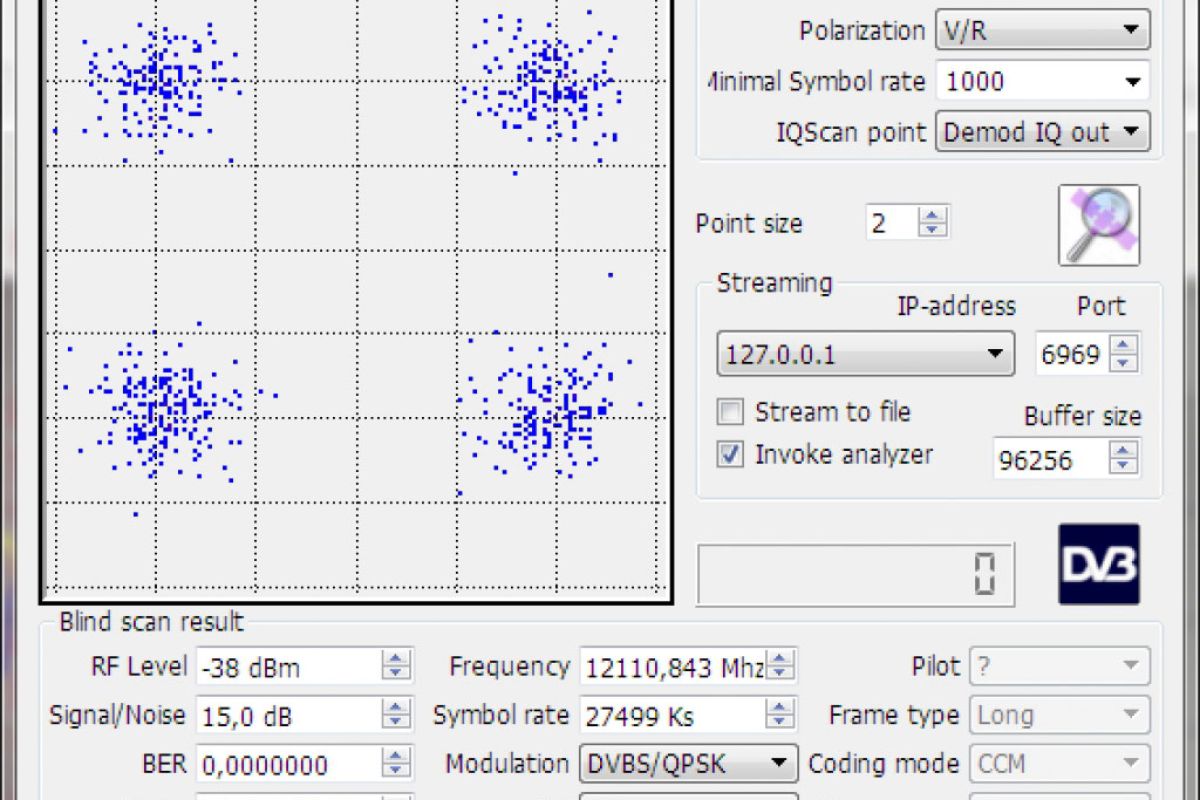The width and height of the screenshot is (1200, 800).
Task: Click into the Buffer size field
Action: (1048, 460)
